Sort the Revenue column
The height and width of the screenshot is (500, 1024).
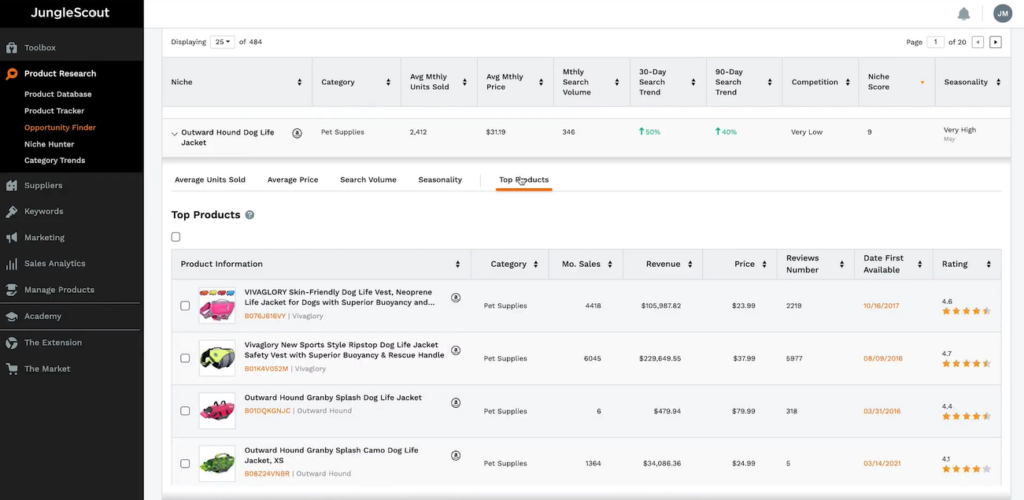point(688,264)
